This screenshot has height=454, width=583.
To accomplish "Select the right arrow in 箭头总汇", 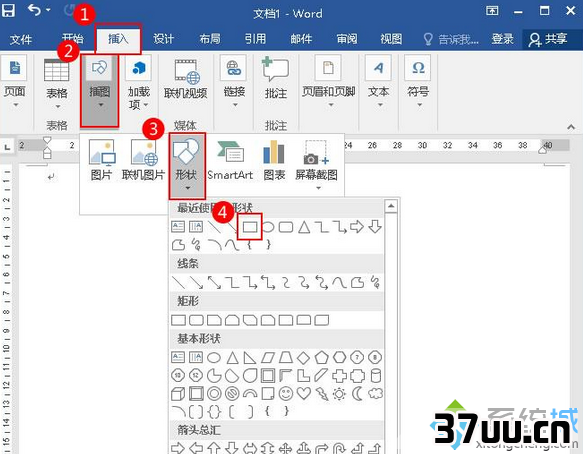I will [x=178, y=448].
